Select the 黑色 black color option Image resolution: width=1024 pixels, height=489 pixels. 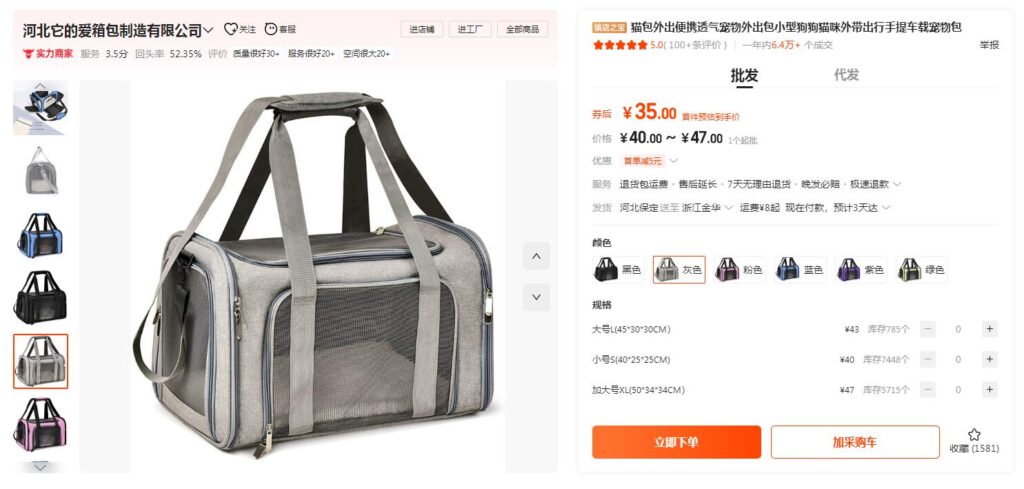coord(618,270)
